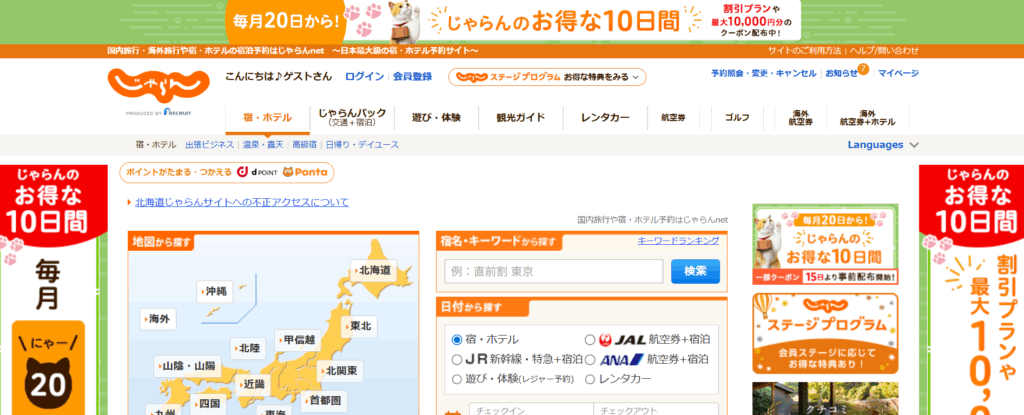Click the クチコミ photo thumbnail

click(825, 399)
